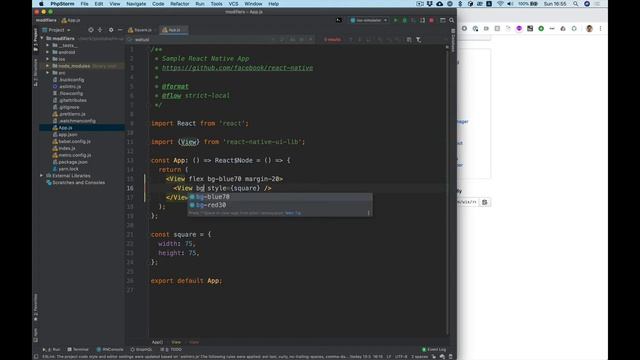Click the View breadcrumb at editor bottom
The height and width of the screenshot is (360, 640).
(x=176, y=342)
